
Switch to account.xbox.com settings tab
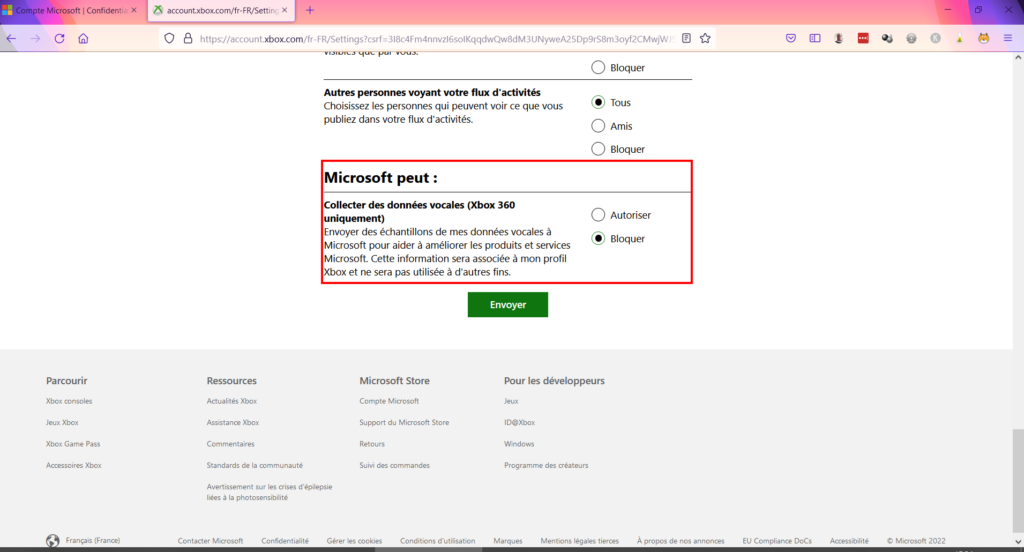pyautogui.click(x=221, y=10)
